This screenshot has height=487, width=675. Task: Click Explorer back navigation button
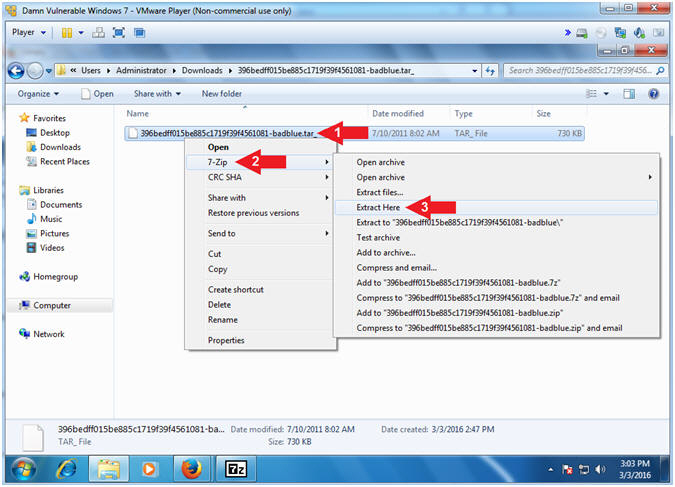point(16,71)
